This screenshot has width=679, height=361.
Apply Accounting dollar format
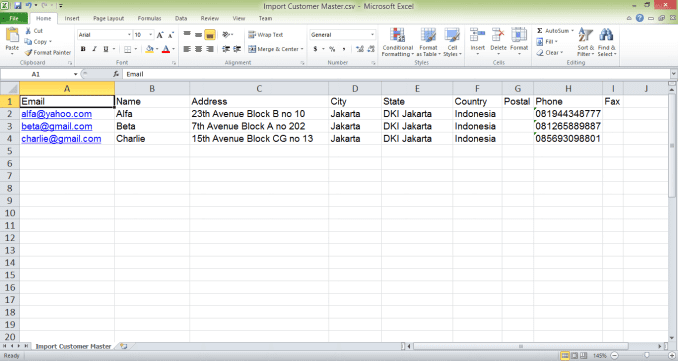point(316,49)
